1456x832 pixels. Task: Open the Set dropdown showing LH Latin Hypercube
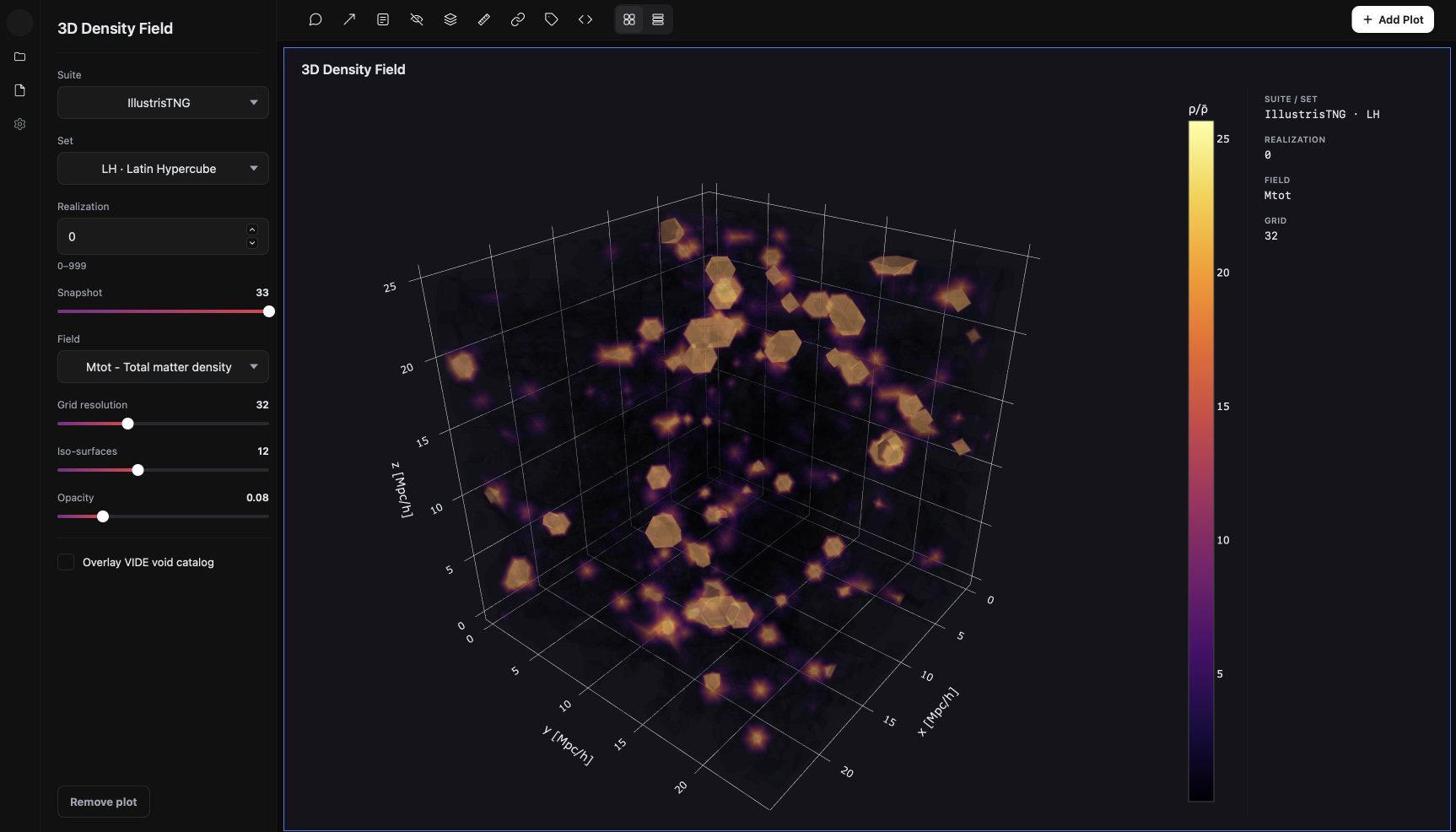[x=163, y=169]
